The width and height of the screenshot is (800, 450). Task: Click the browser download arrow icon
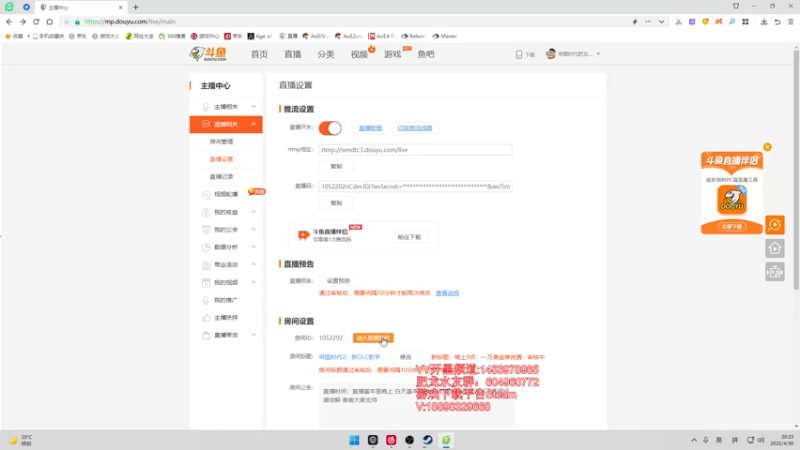pos(764,21)
